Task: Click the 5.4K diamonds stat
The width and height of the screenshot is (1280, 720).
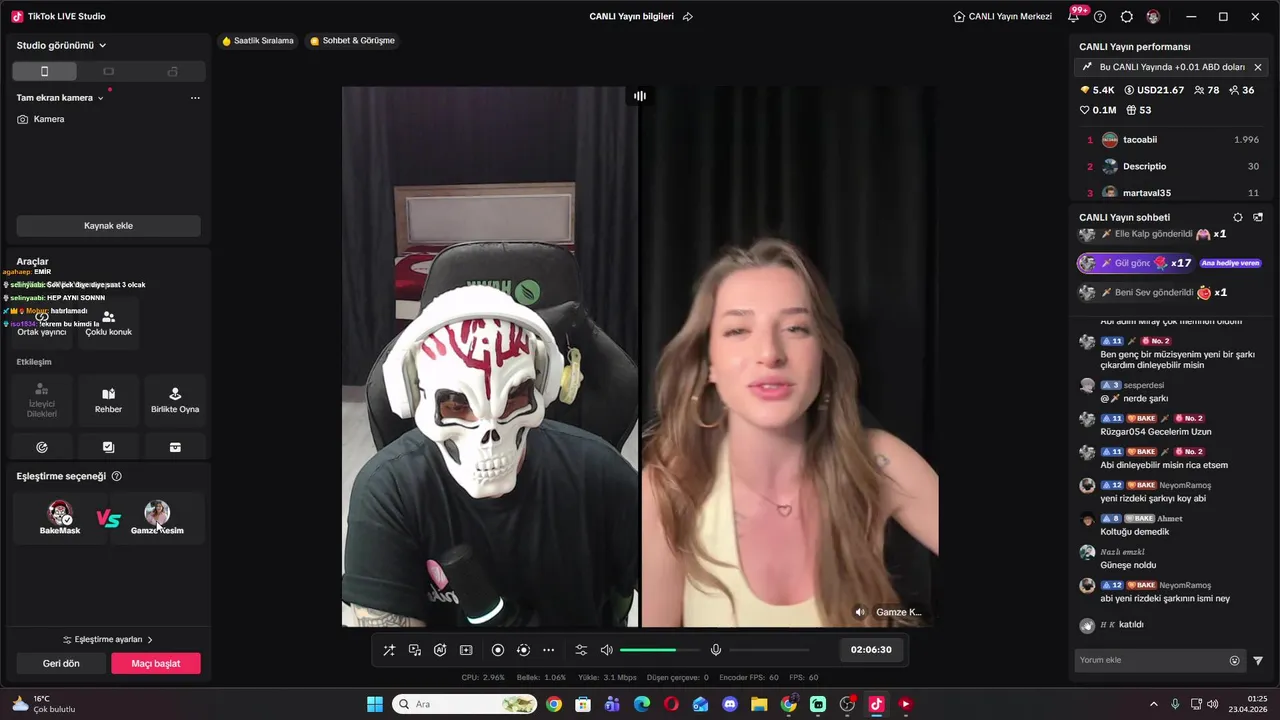Action: click(x=1097, y=90)
